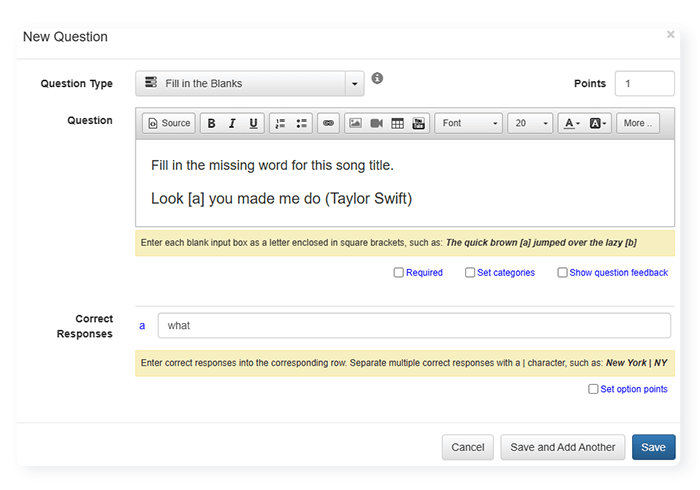This screenshot has width=700, height=490.
Task: Click the Save and Add Another button
Action: pos(563,447)
